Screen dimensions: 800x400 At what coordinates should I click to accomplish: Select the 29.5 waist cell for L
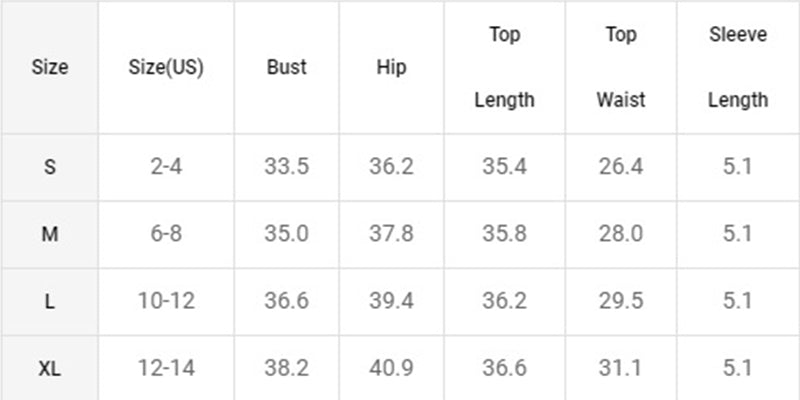coord(621,301)
